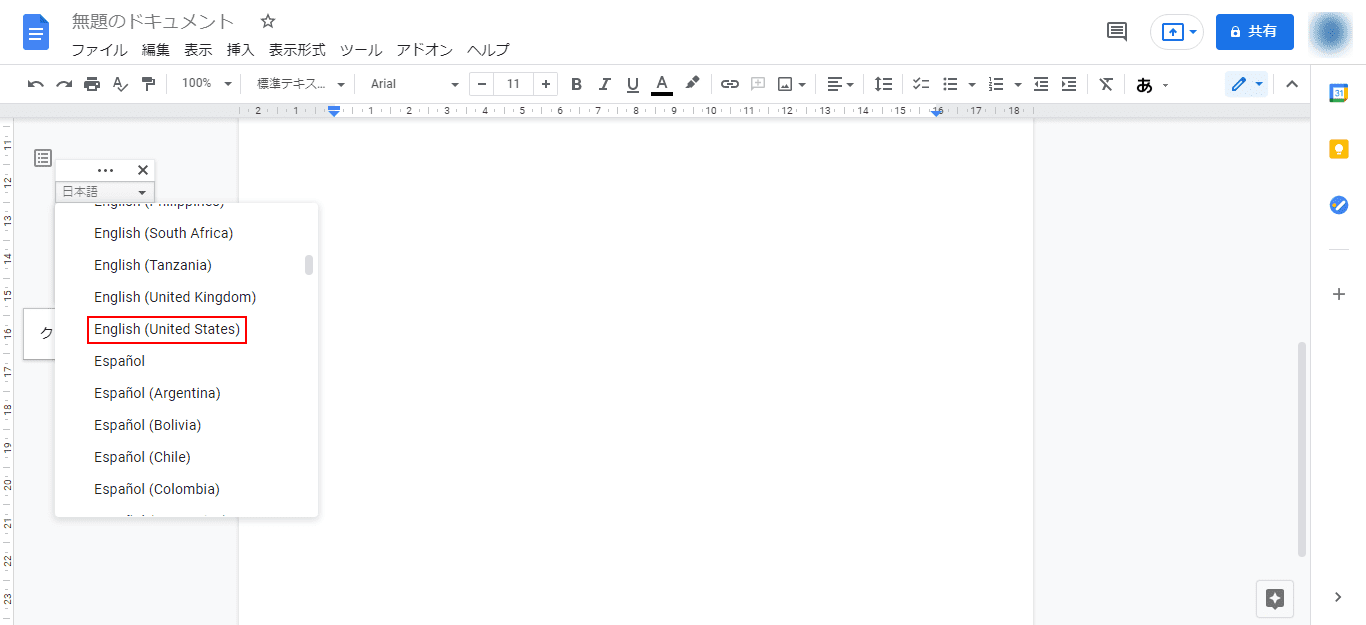Click the numbered list icon
Image resolution: width=1366 pixels, height=625 pixels.
coord(996,84)
